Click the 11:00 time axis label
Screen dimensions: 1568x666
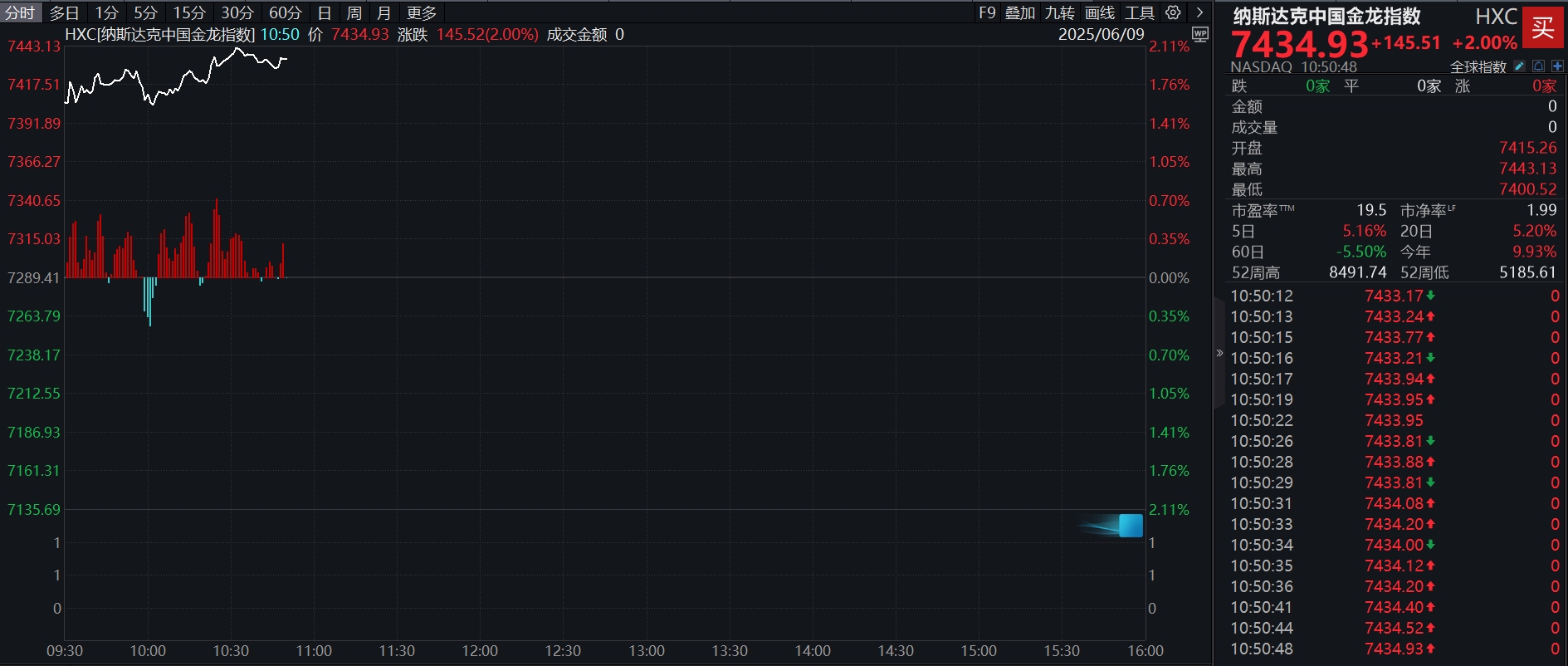314,651
